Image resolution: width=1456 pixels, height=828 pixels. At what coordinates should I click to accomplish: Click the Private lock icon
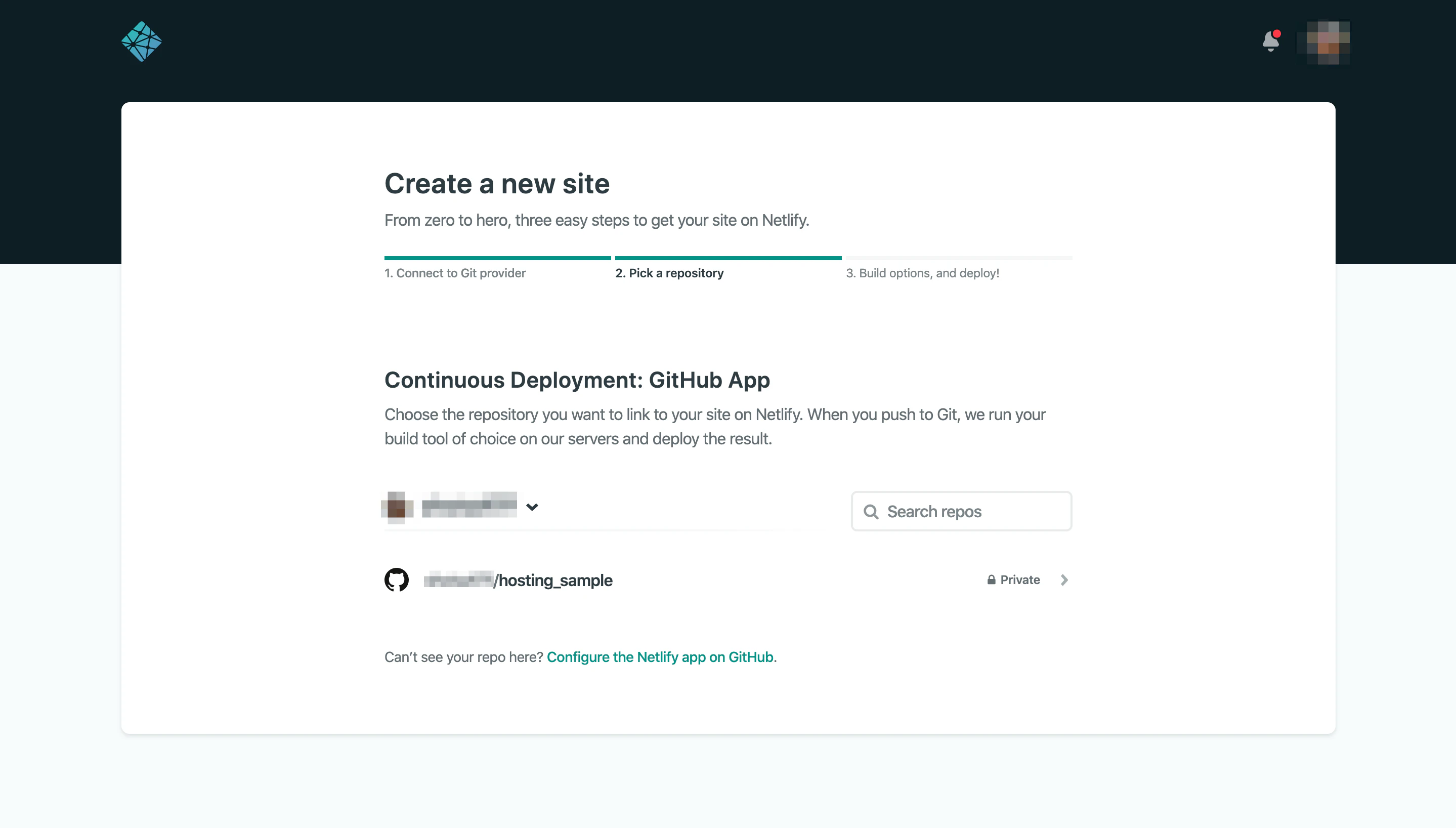(x=991, y=579)
